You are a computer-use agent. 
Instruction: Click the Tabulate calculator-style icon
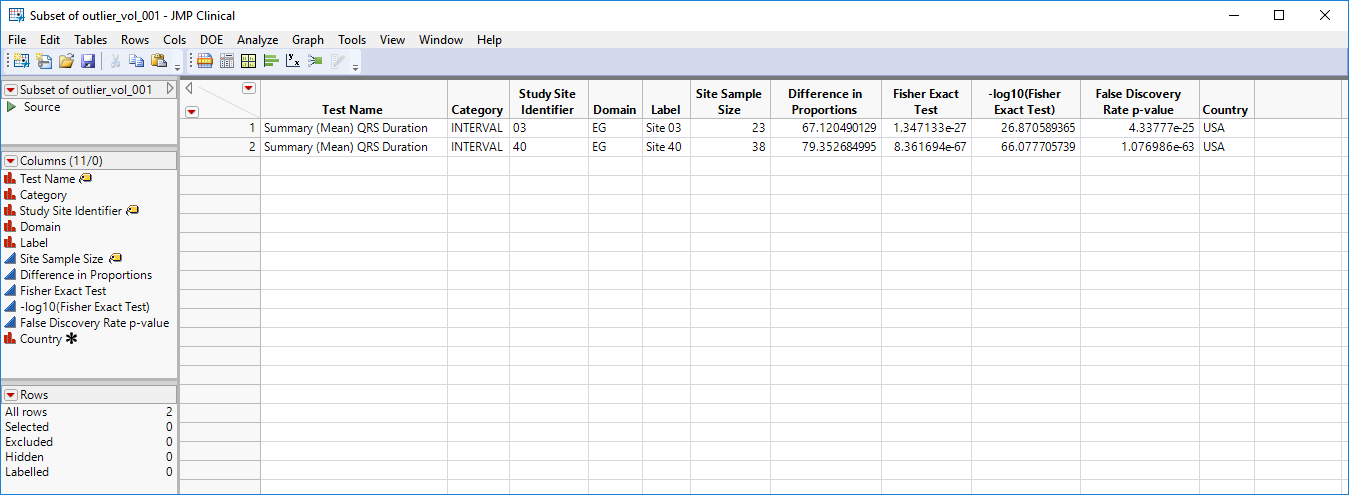[227, 61]
